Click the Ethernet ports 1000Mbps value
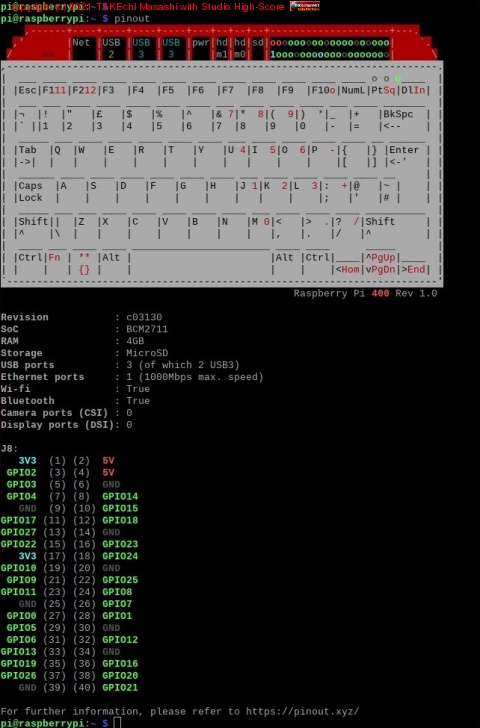The image size is (480, 728). [195, 377]
